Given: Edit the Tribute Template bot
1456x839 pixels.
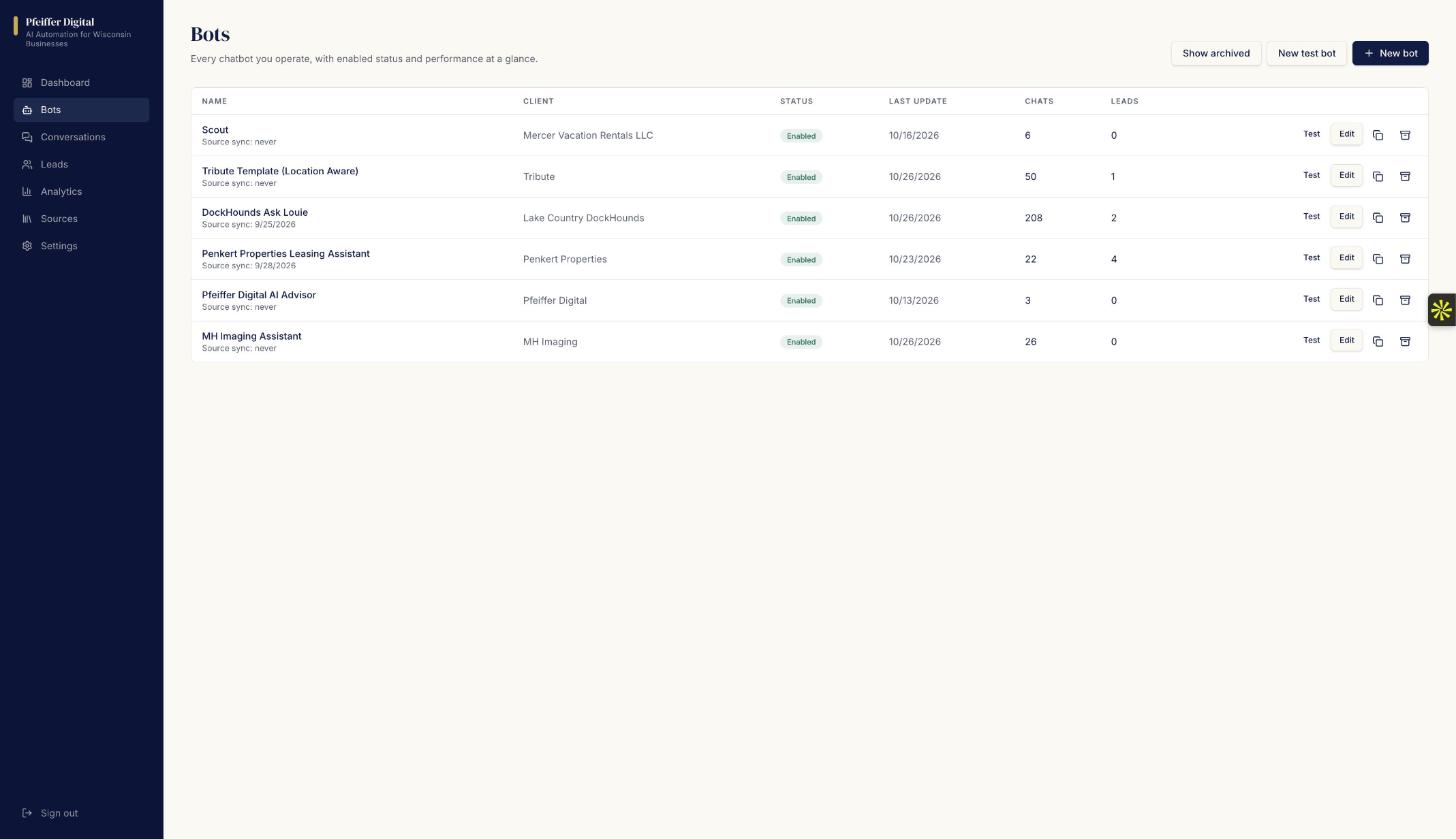Looking at the screenshot, I should pyautogui.click(x=1347, y=175).
